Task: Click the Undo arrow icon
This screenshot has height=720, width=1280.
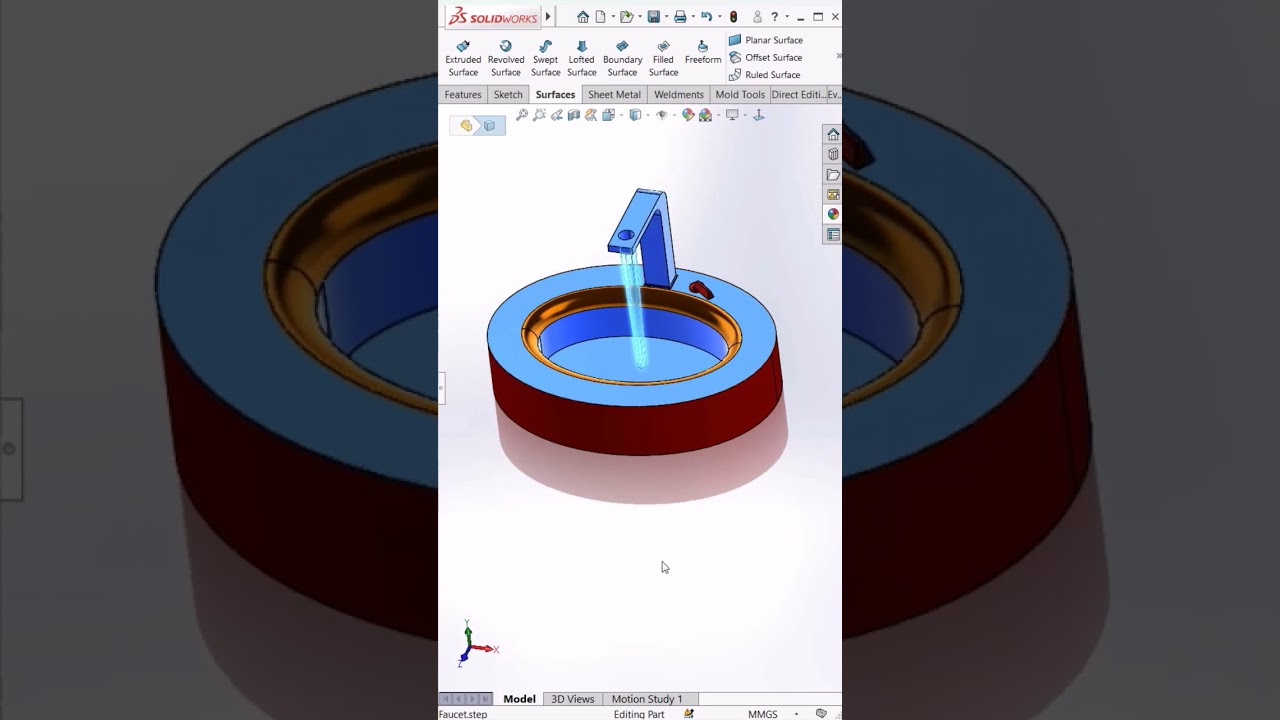Action: [x=706, y=17]
